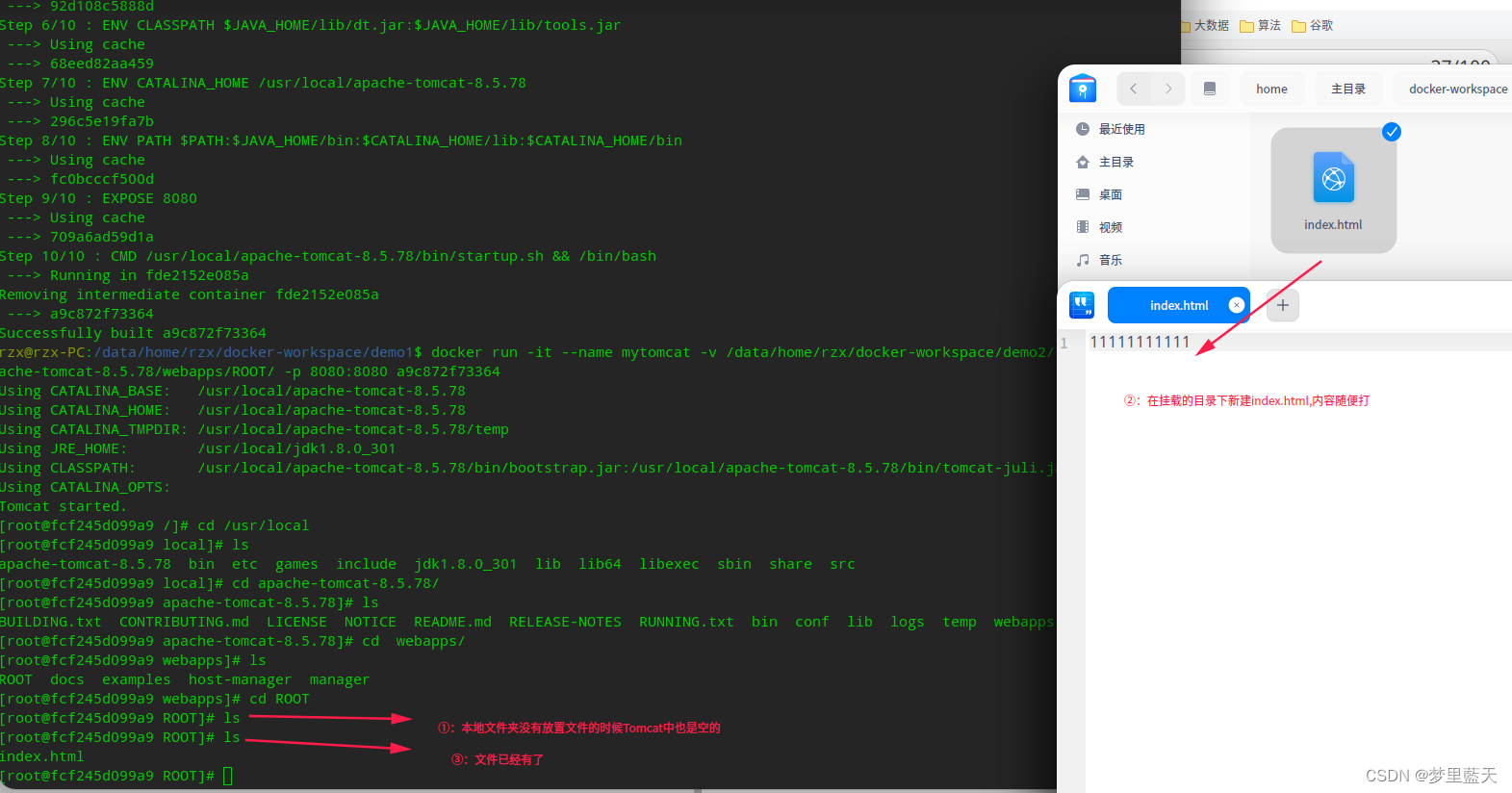Open the docker-workspace breadcrumb

[x=1457, y=89]
